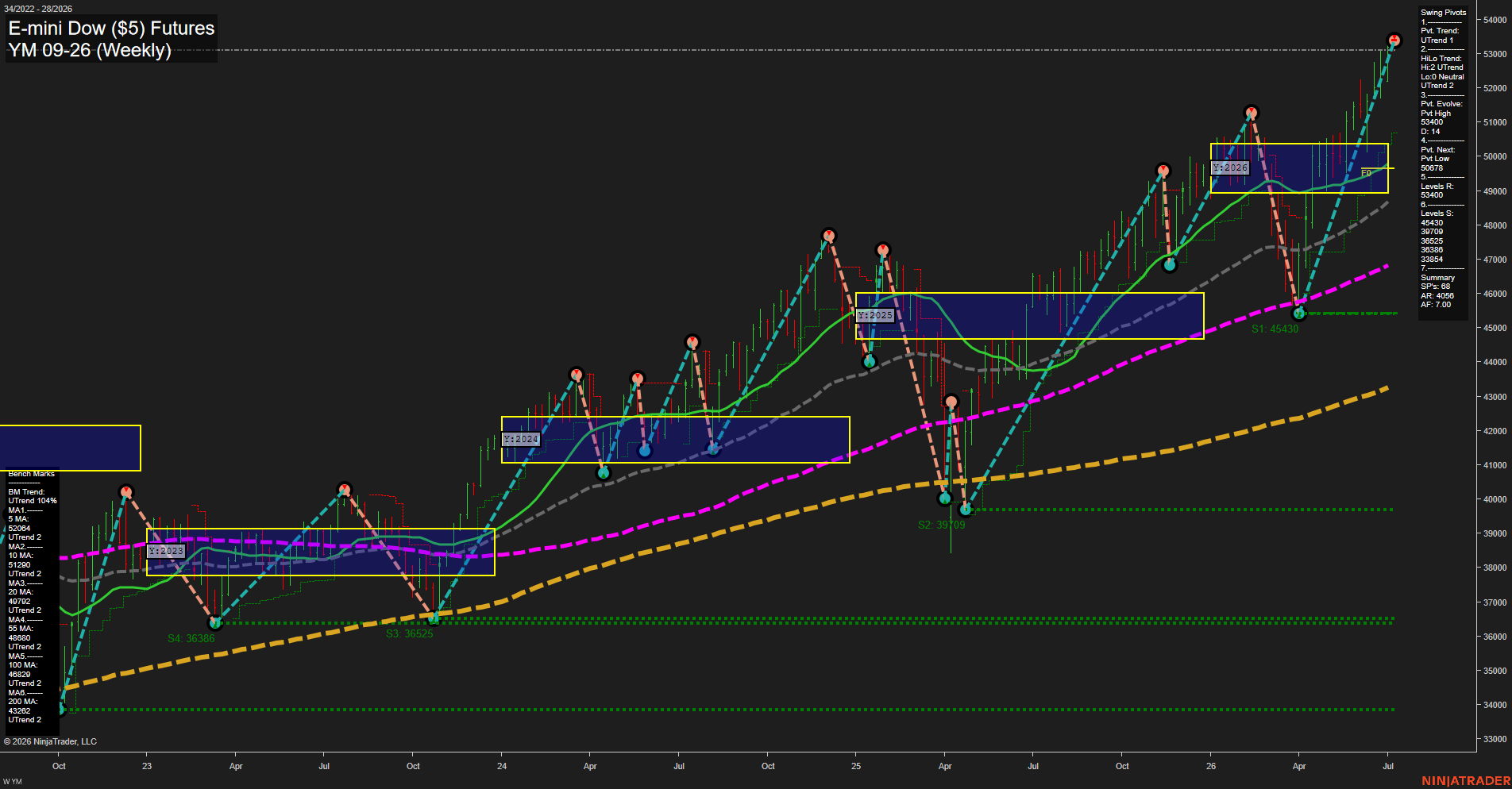
Task: Click the 'Levels S:' label
Action: pos(1437,214)
